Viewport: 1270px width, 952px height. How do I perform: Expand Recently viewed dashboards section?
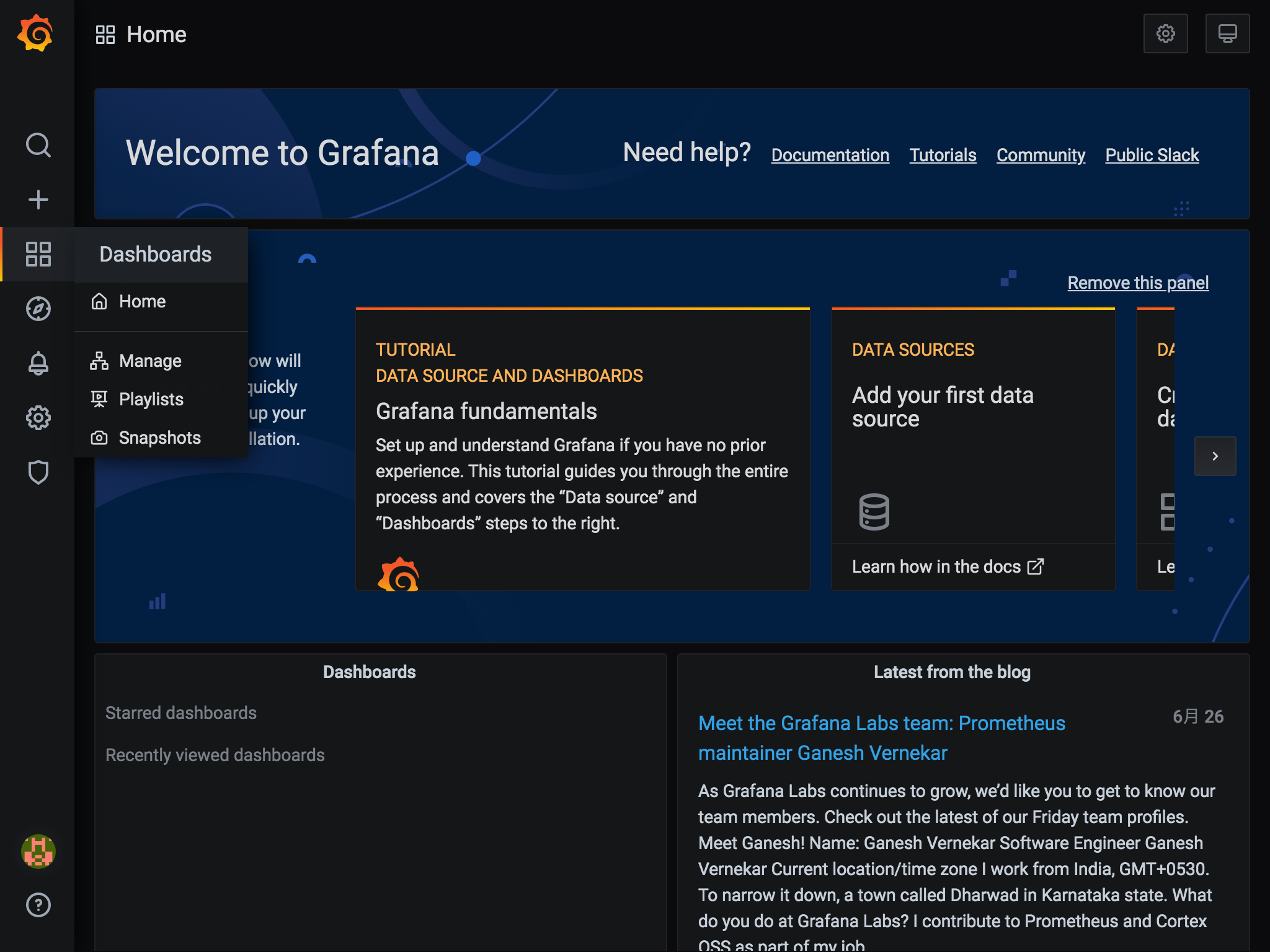(215, 755)
